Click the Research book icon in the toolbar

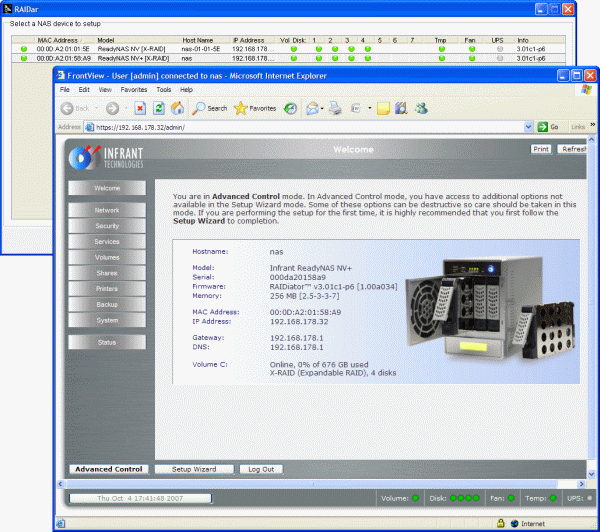(401, 109)
